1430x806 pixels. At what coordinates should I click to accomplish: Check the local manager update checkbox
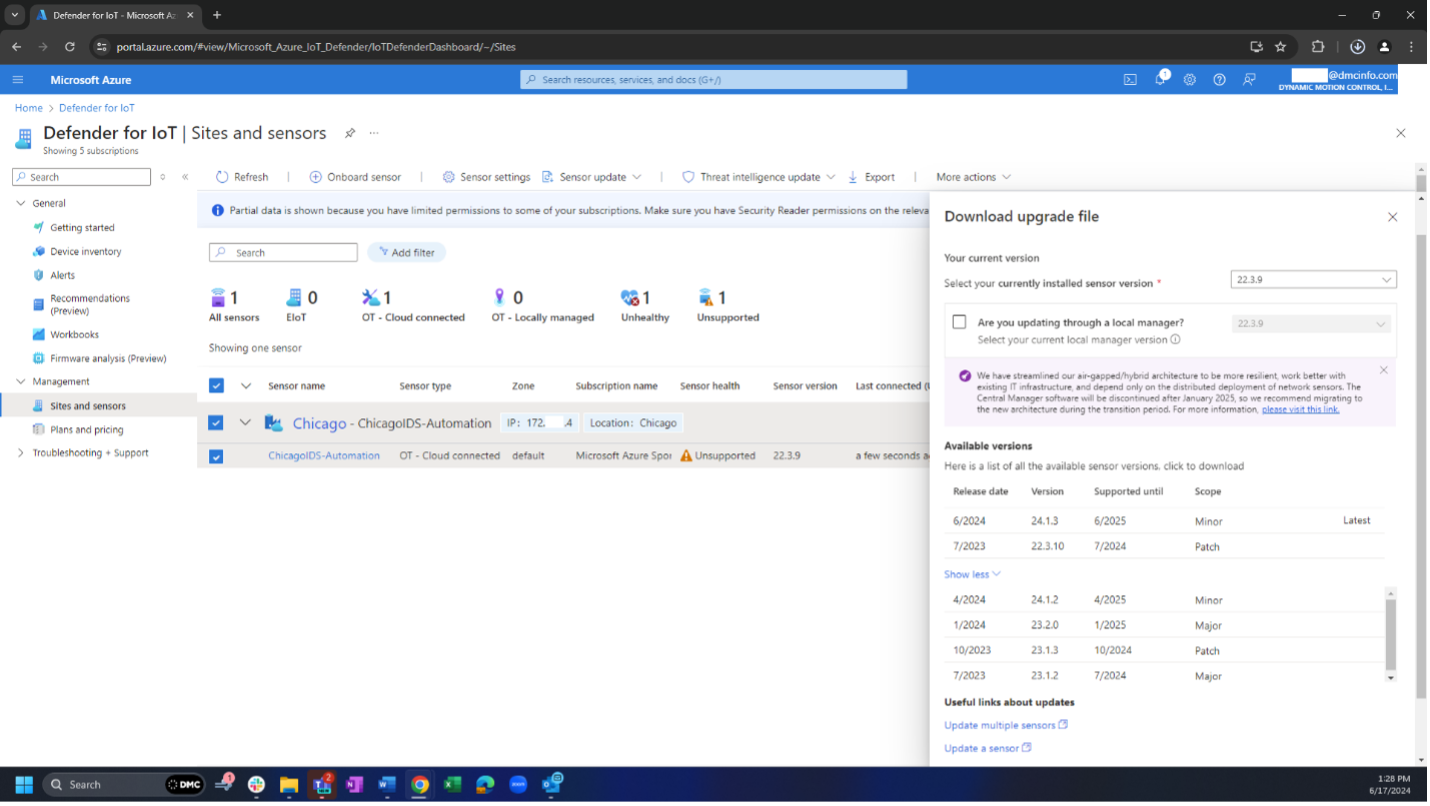(959, 322)
